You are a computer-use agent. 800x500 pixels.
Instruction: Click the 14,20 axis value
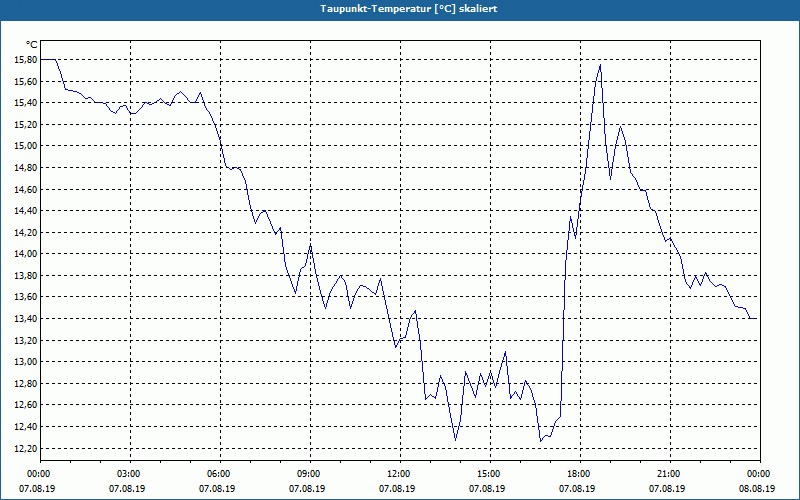(26, 233)
